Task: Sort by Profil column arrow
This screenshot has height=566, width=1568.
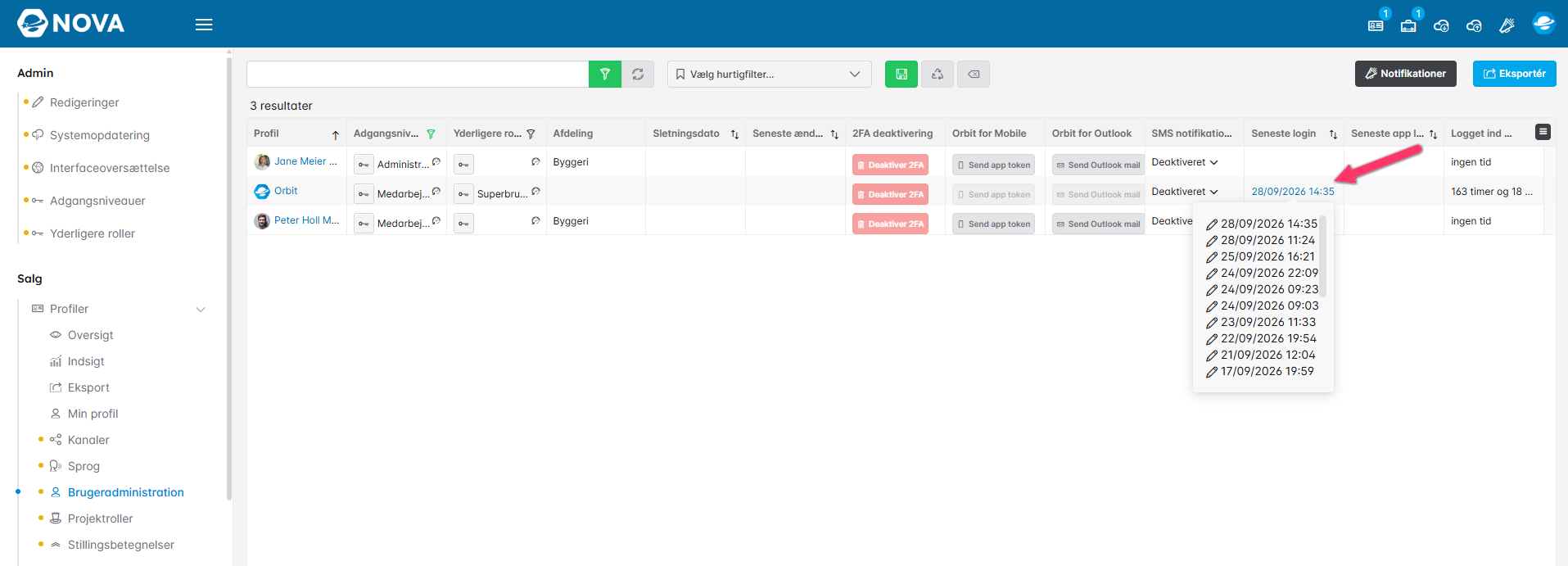Action: (x=336, y=134)
